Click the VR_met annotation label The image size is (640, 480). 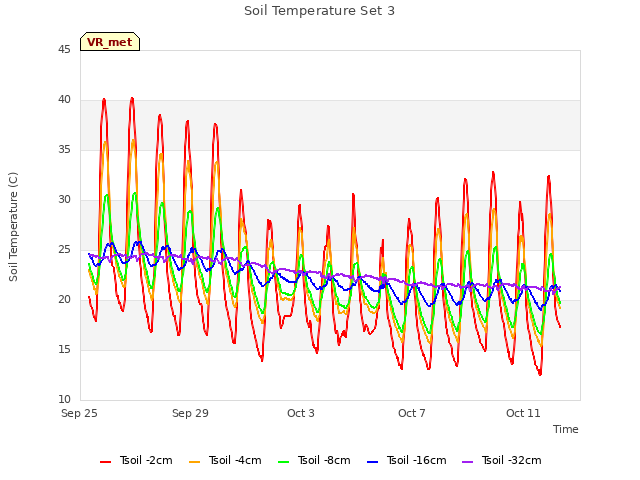pyautogui.click(x=110, y=42)
